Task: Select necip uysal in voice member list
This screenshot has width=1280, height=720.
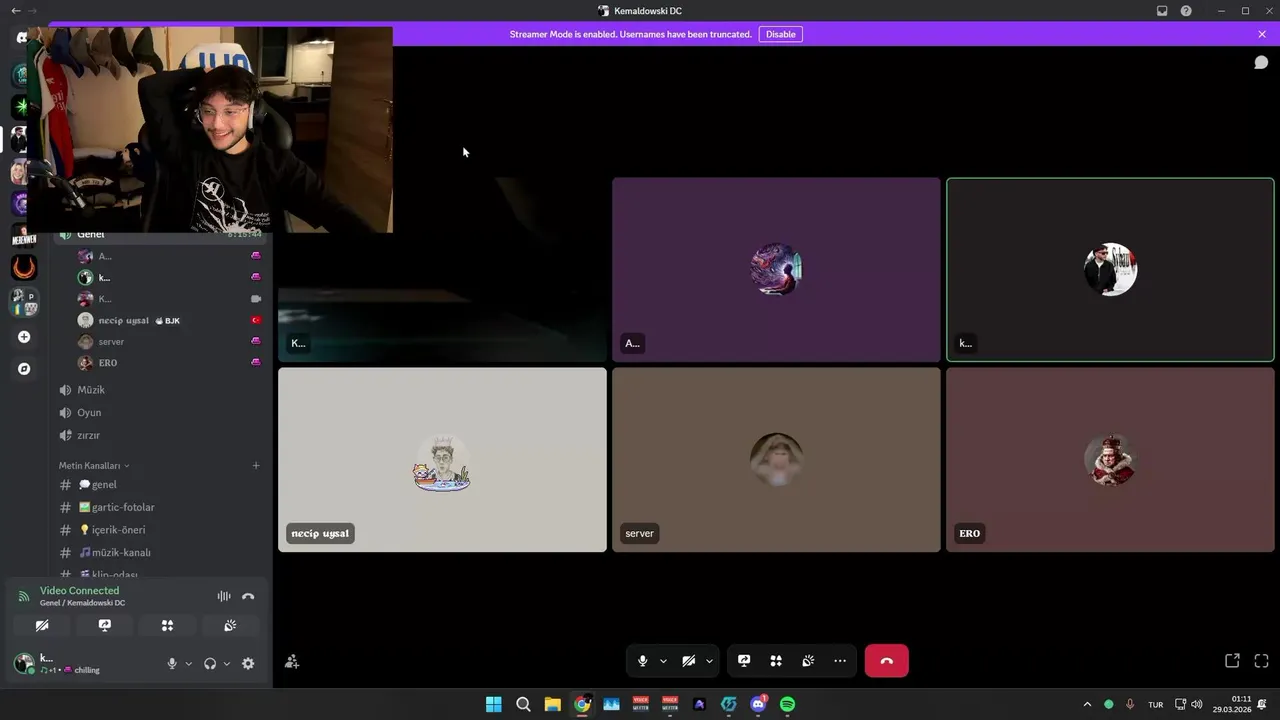Action: click(168, 320)
